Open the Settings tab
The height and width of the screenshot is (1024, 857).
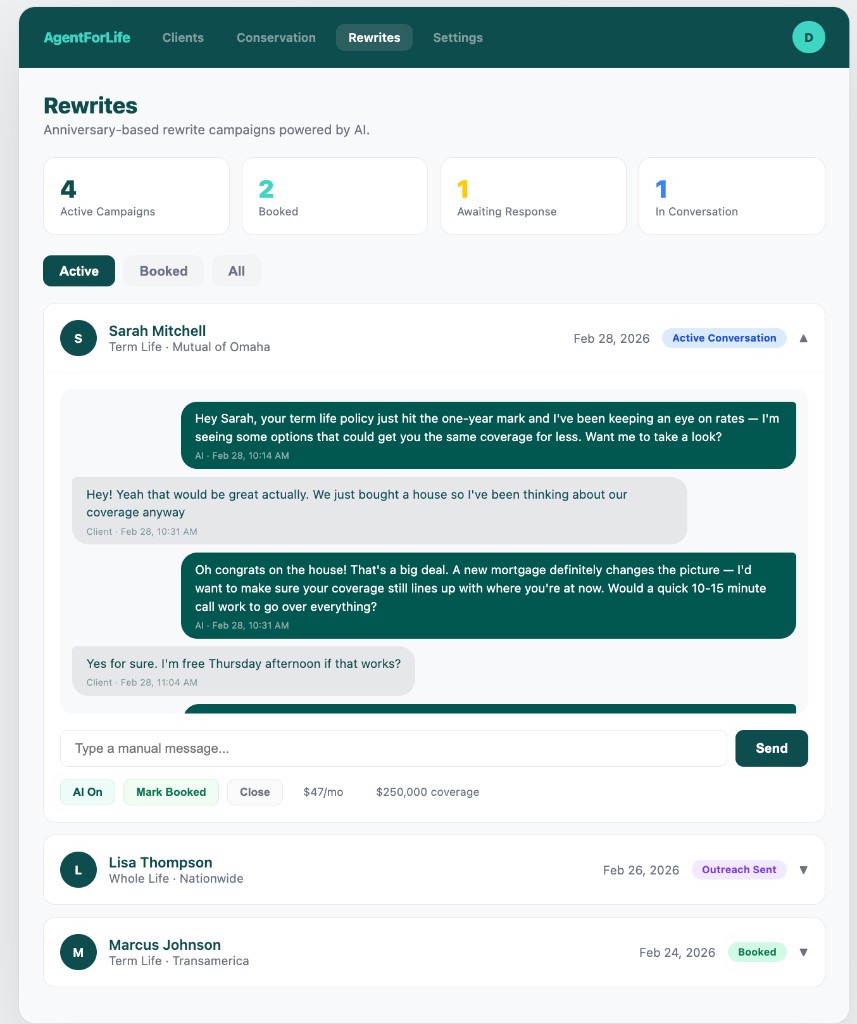pos(458,38)
